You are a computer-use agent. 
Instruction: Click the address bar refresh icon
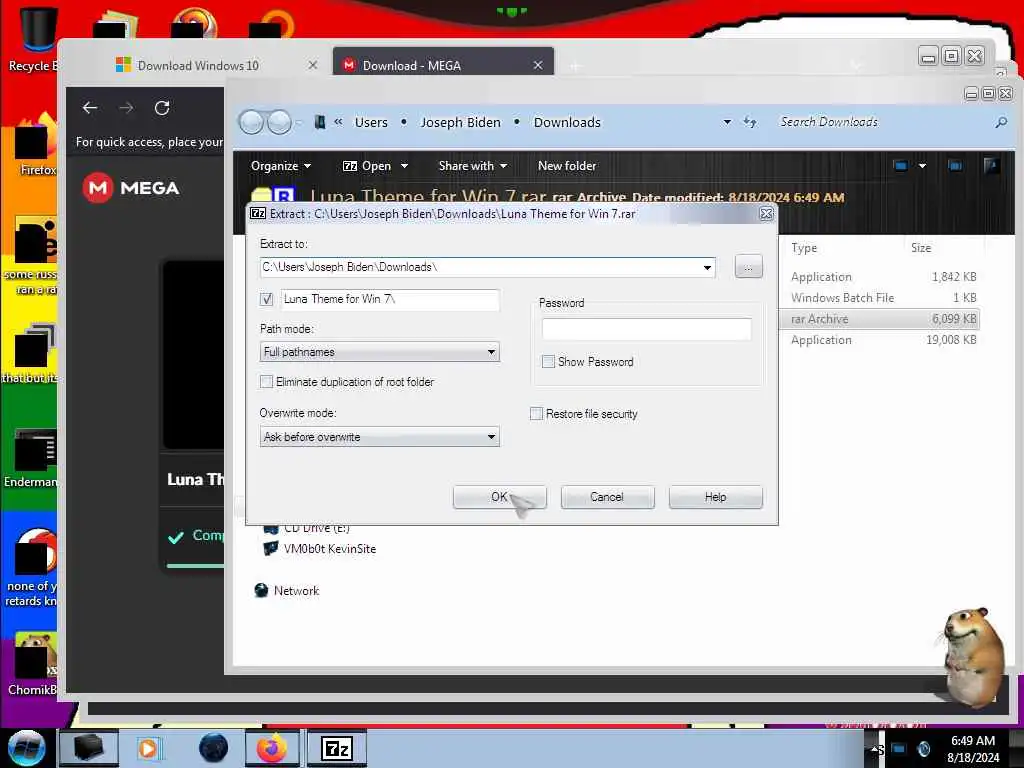pyautogui.click(x=750, y=122)
